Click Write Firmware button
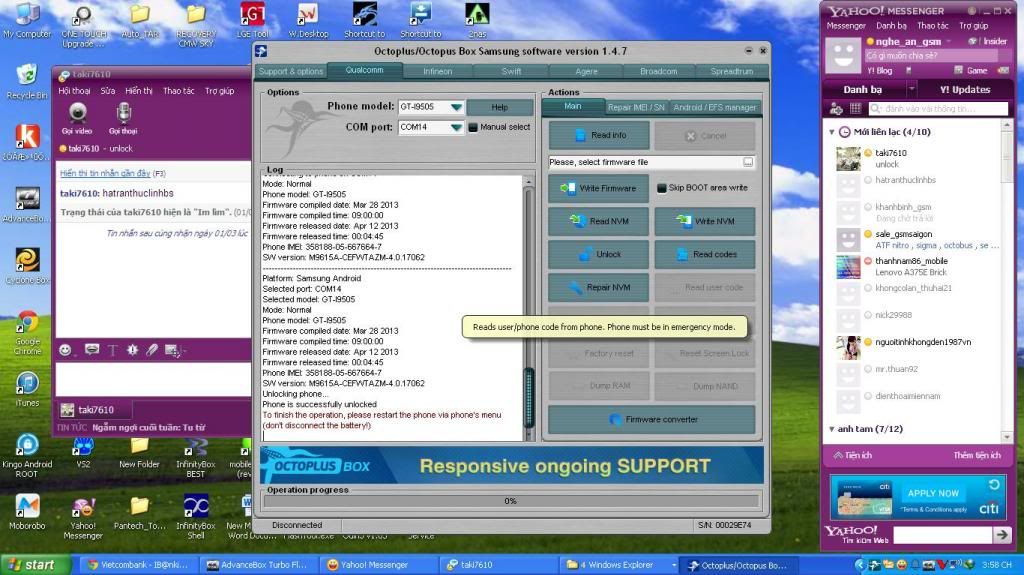Image resolution: width=1024 pixels, height=575 pixels. 599,188
